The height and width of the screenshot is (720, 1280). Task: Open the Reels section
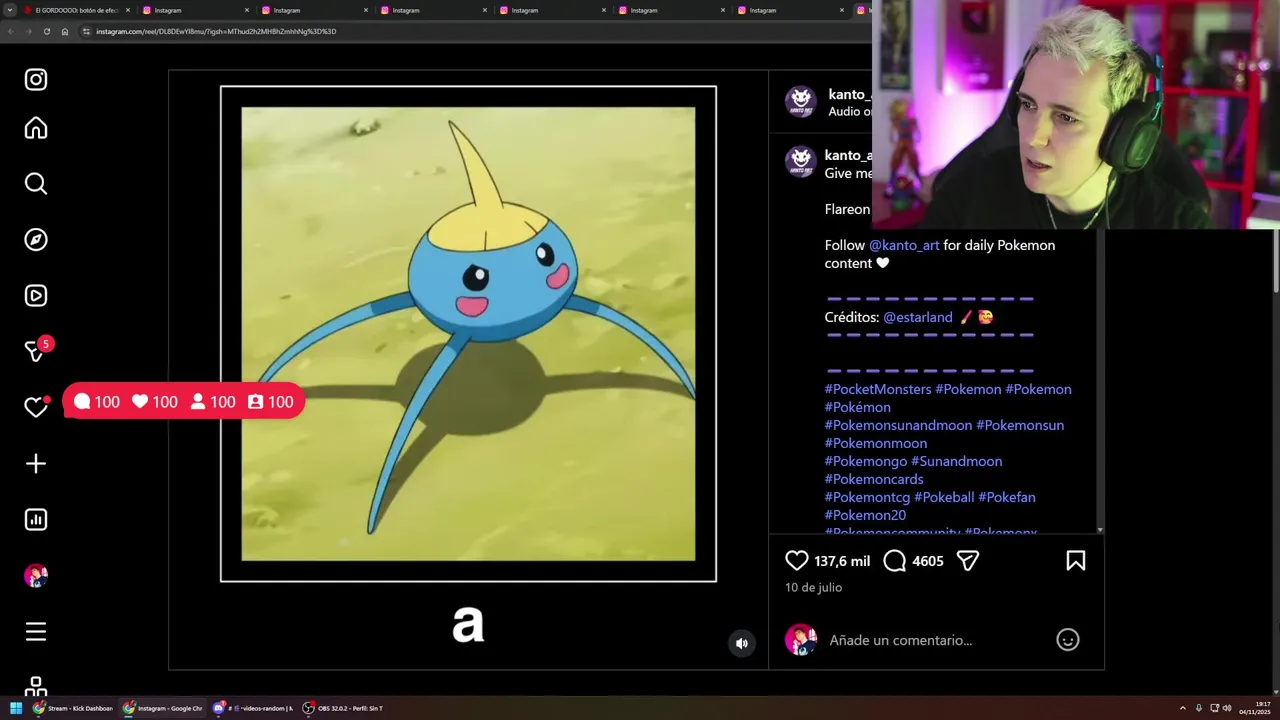[x=36, y=296]
